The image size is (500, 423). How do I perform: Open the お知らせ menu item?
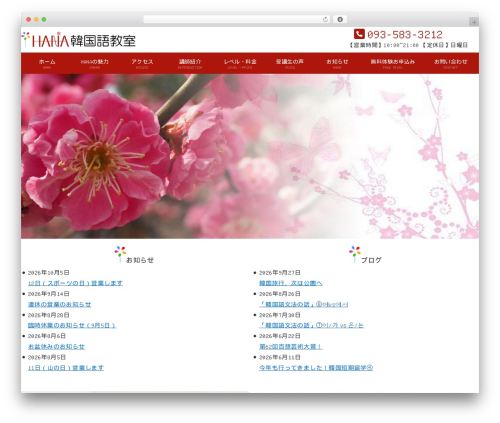[x=337, y=63]
